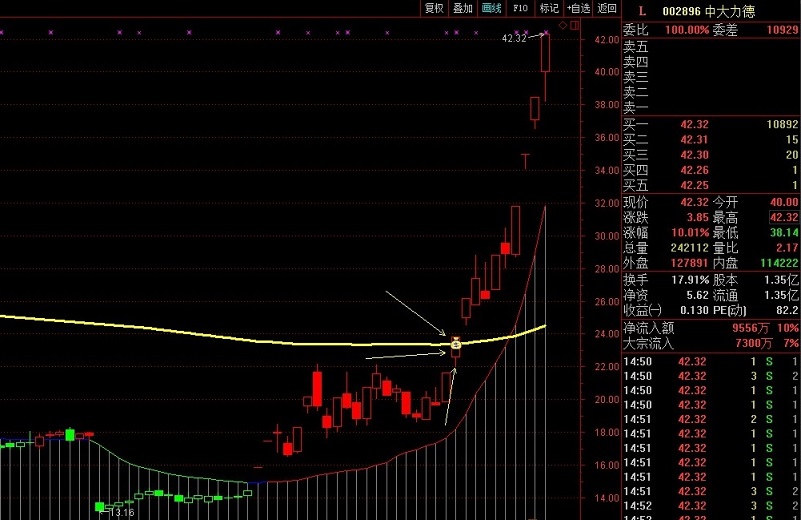Click the diamond icon above the price axis
This screenshot has width=801, height=520.
coord(563,25)
